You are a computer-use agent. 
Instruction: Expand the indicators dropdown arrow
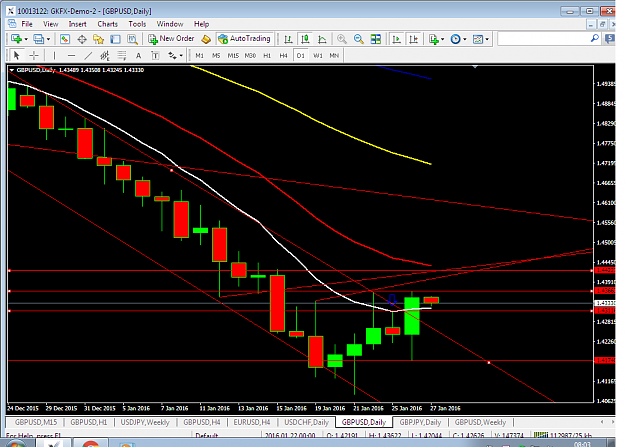click(443, 39)
